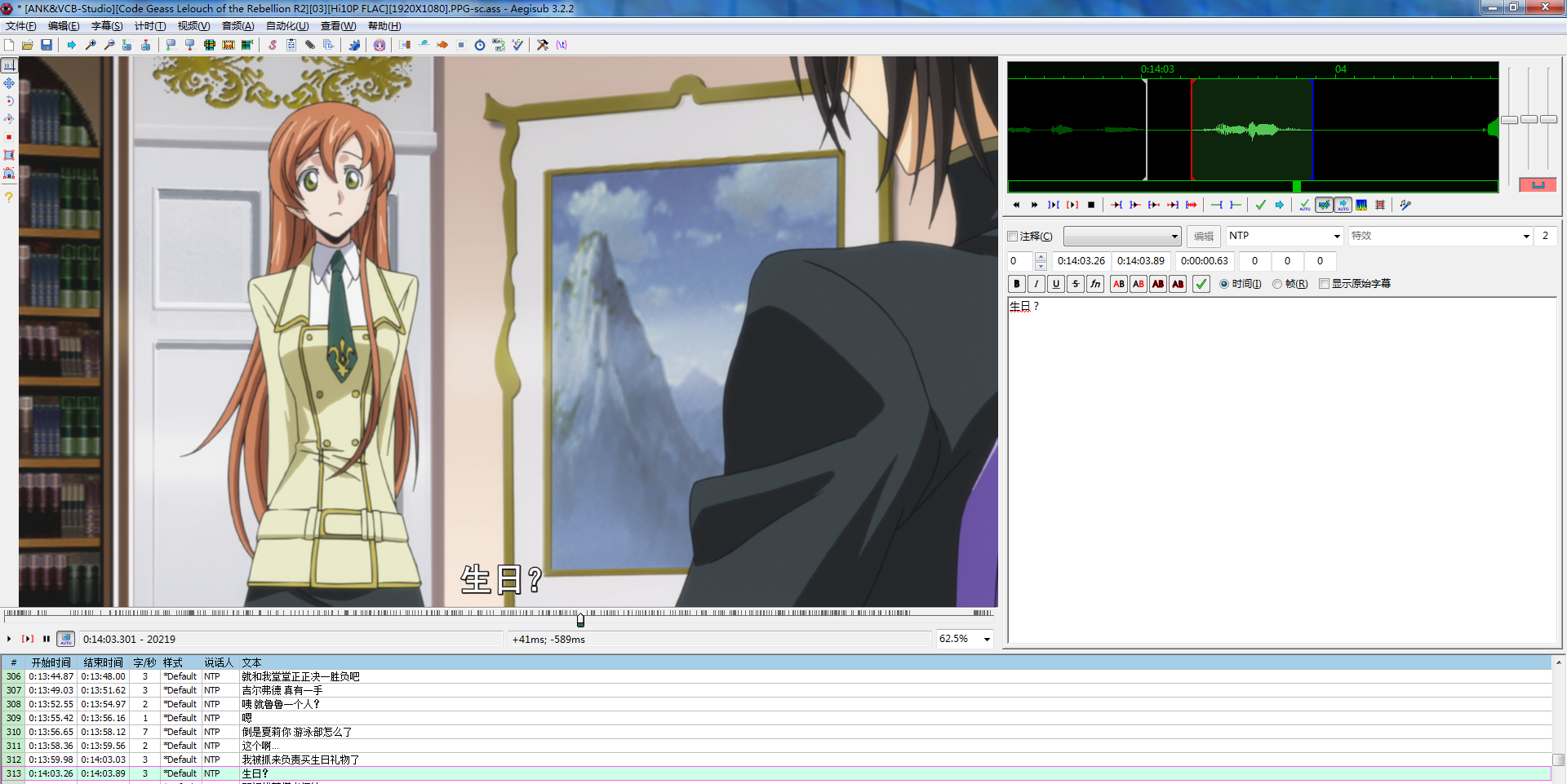Open the 视频 menu
Screen dimensions: 1567x784
point(194,26)
